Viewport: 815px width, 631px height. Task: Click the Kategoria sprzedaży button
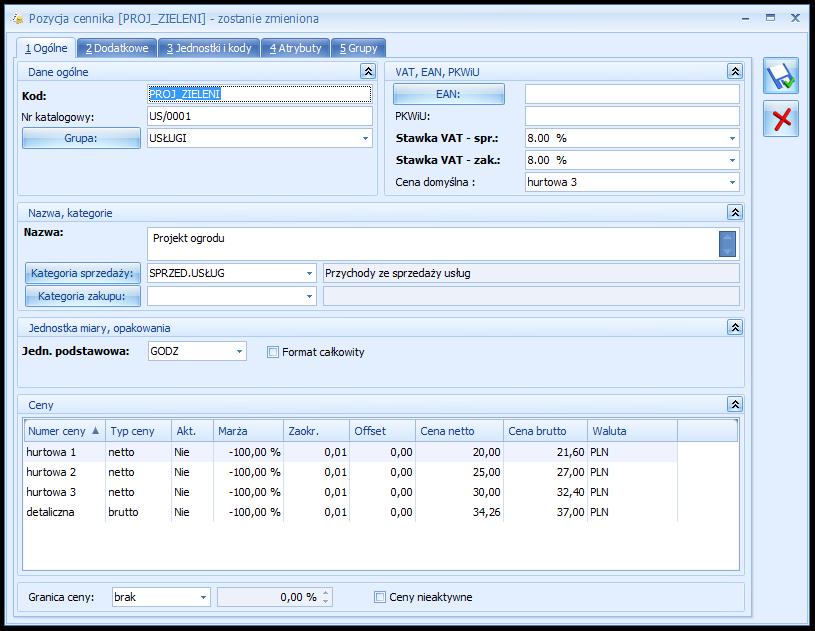83,273
